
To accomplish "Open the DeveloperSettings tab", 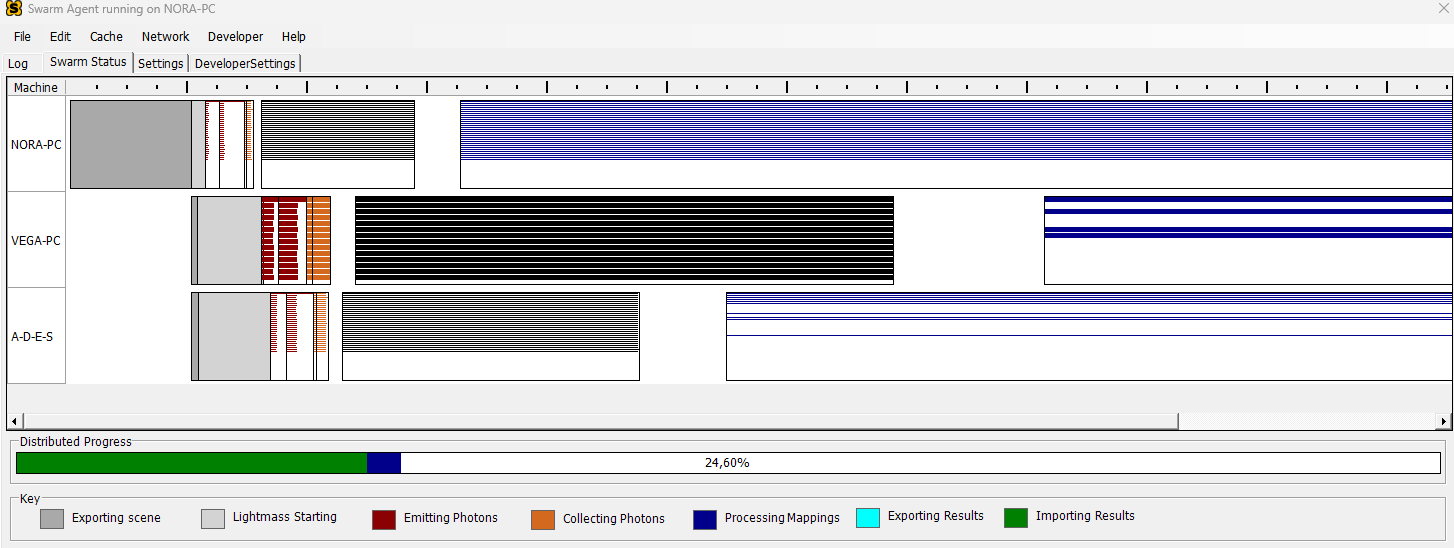I will tap(245, 64).
